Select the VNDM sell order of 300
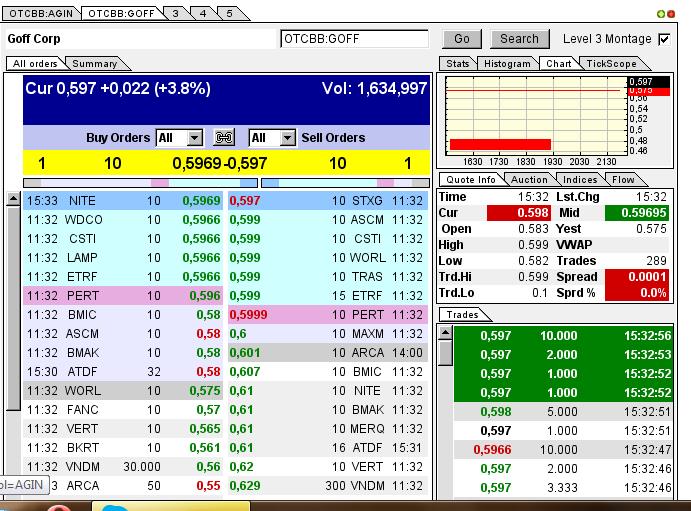This screenshot has width=691, height=511. (x=328, y=486)
